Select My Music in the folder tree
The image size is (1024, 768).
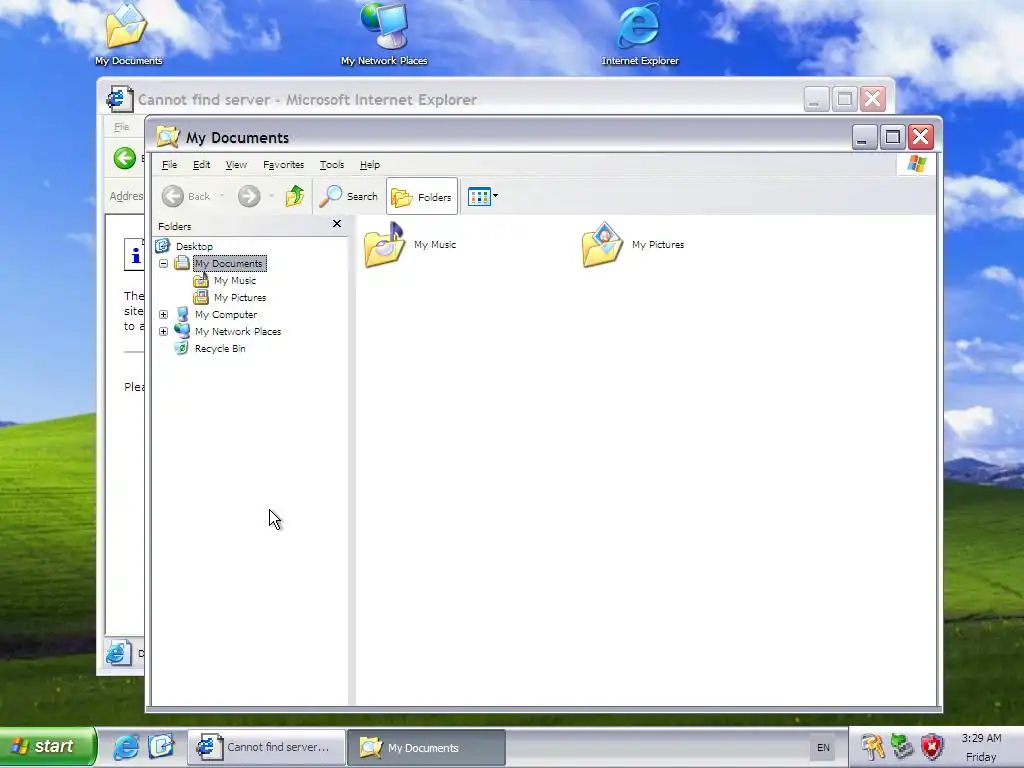click(234, 280)
